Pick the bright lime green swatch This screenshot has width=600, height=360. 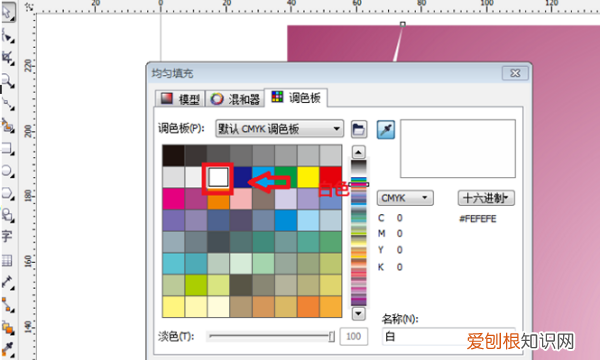[196, 285]
